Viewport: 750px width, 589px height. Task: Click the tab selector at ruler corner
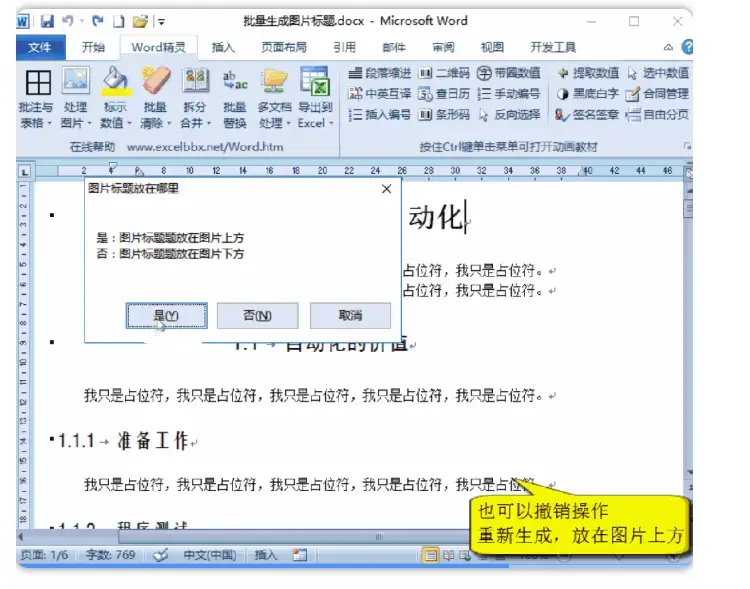[25, 171]
